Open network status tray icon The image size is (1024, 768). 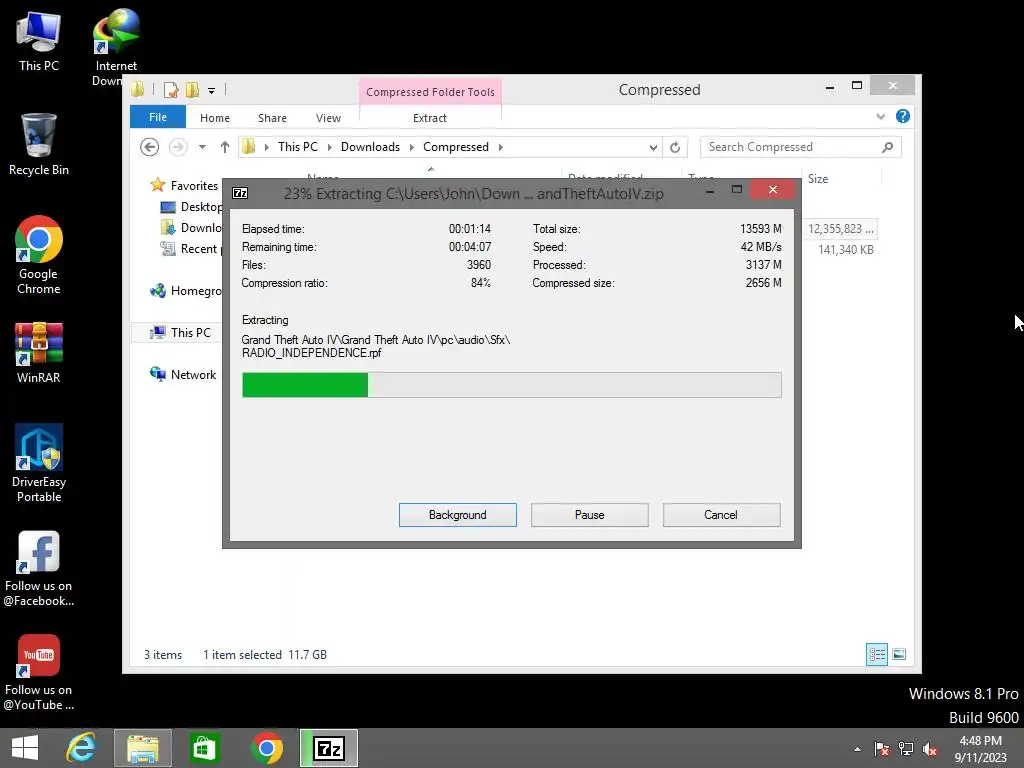906,749
